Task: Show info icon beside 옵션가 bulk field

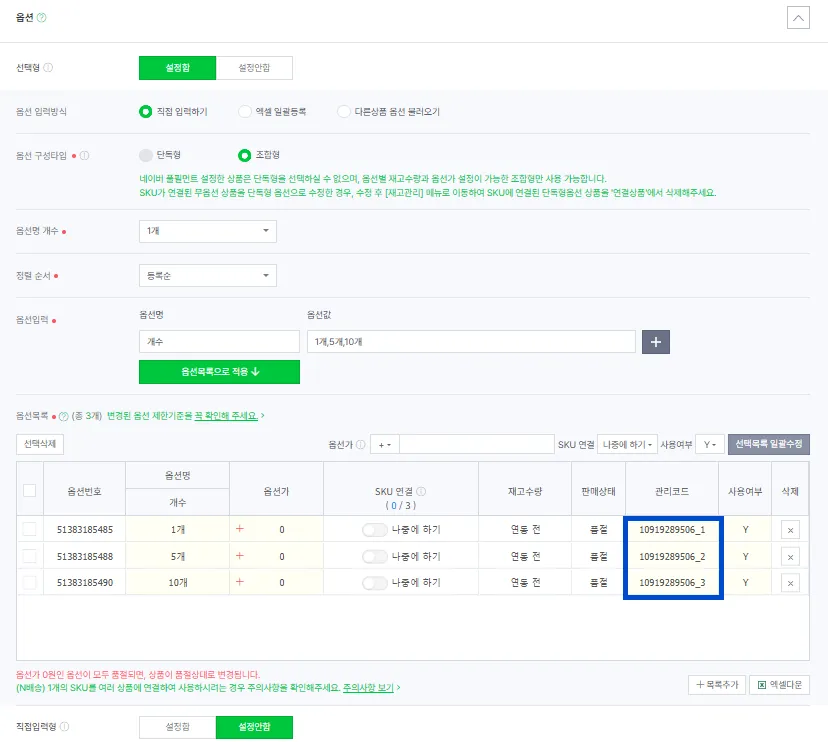Action: (361, 445)
